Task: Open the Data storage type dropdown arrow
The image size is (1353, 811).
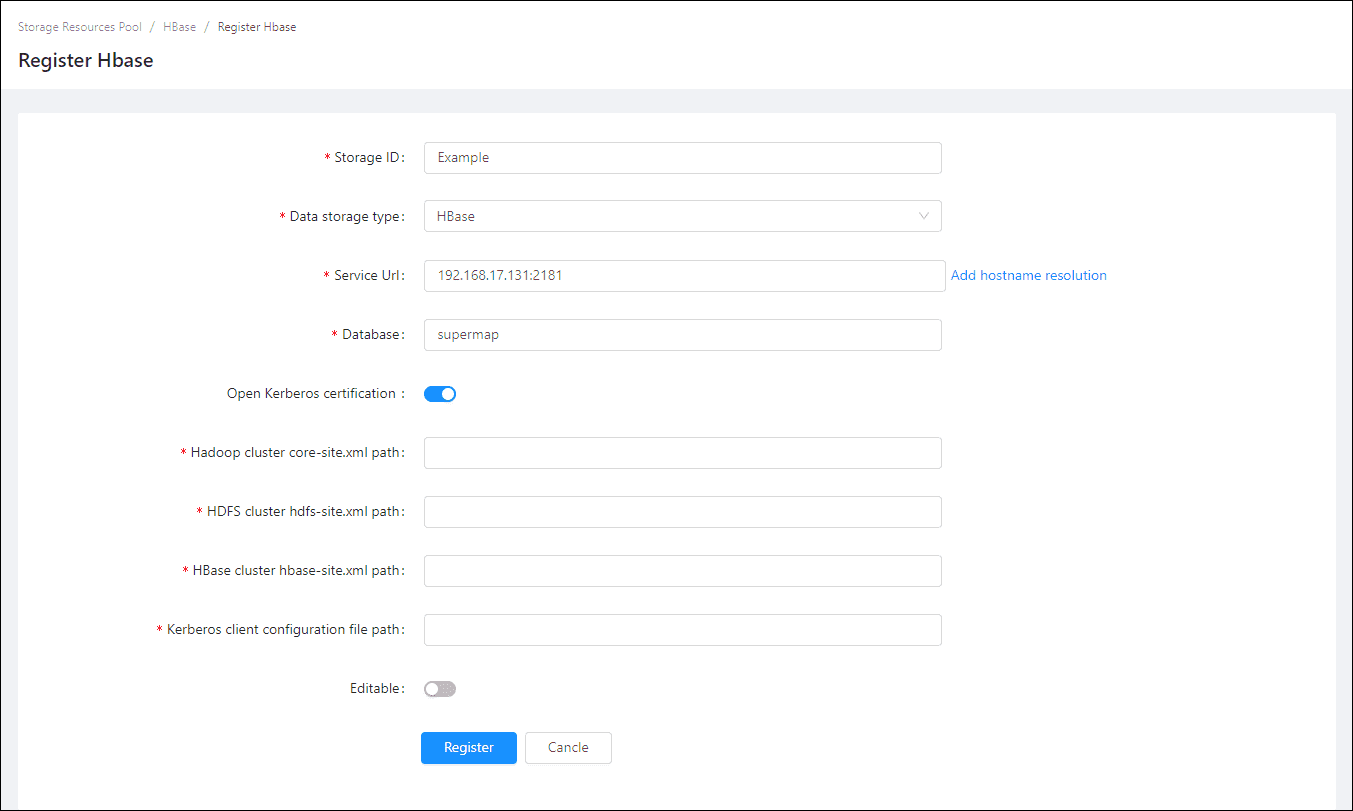Action: [923, 216]
